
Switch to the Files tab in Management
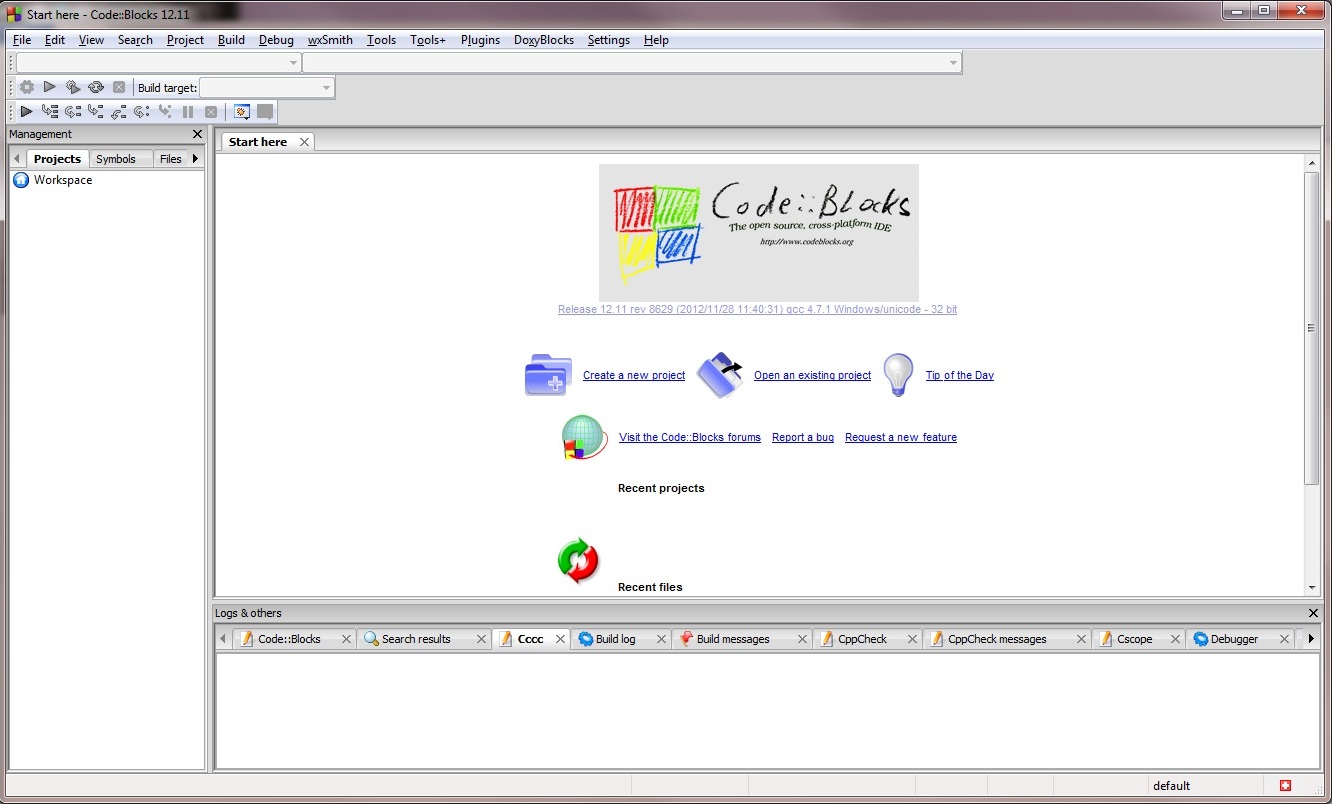[x=171, y=159]
